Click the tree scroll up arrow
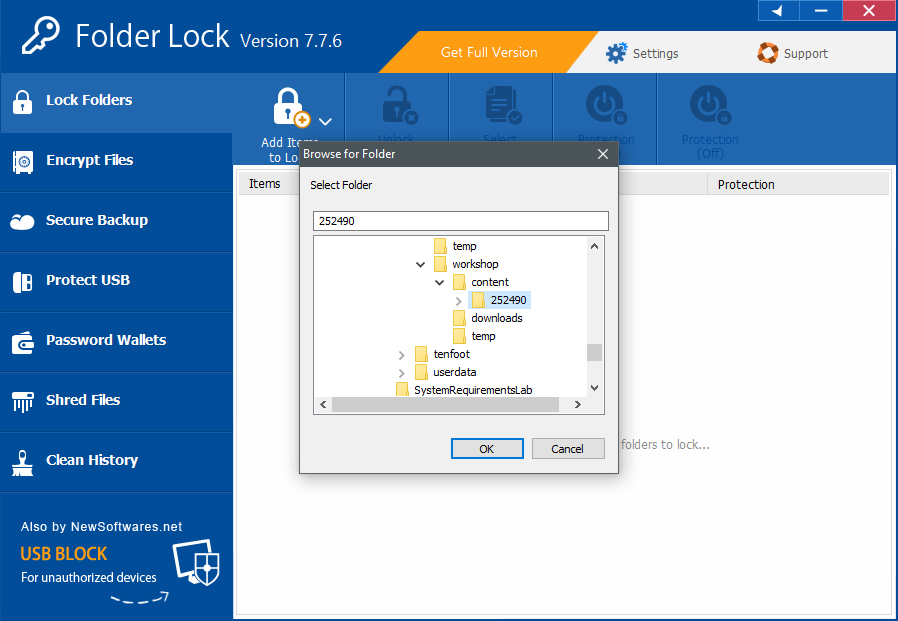This screenshot has width=898, height=621. click(594, 246)
